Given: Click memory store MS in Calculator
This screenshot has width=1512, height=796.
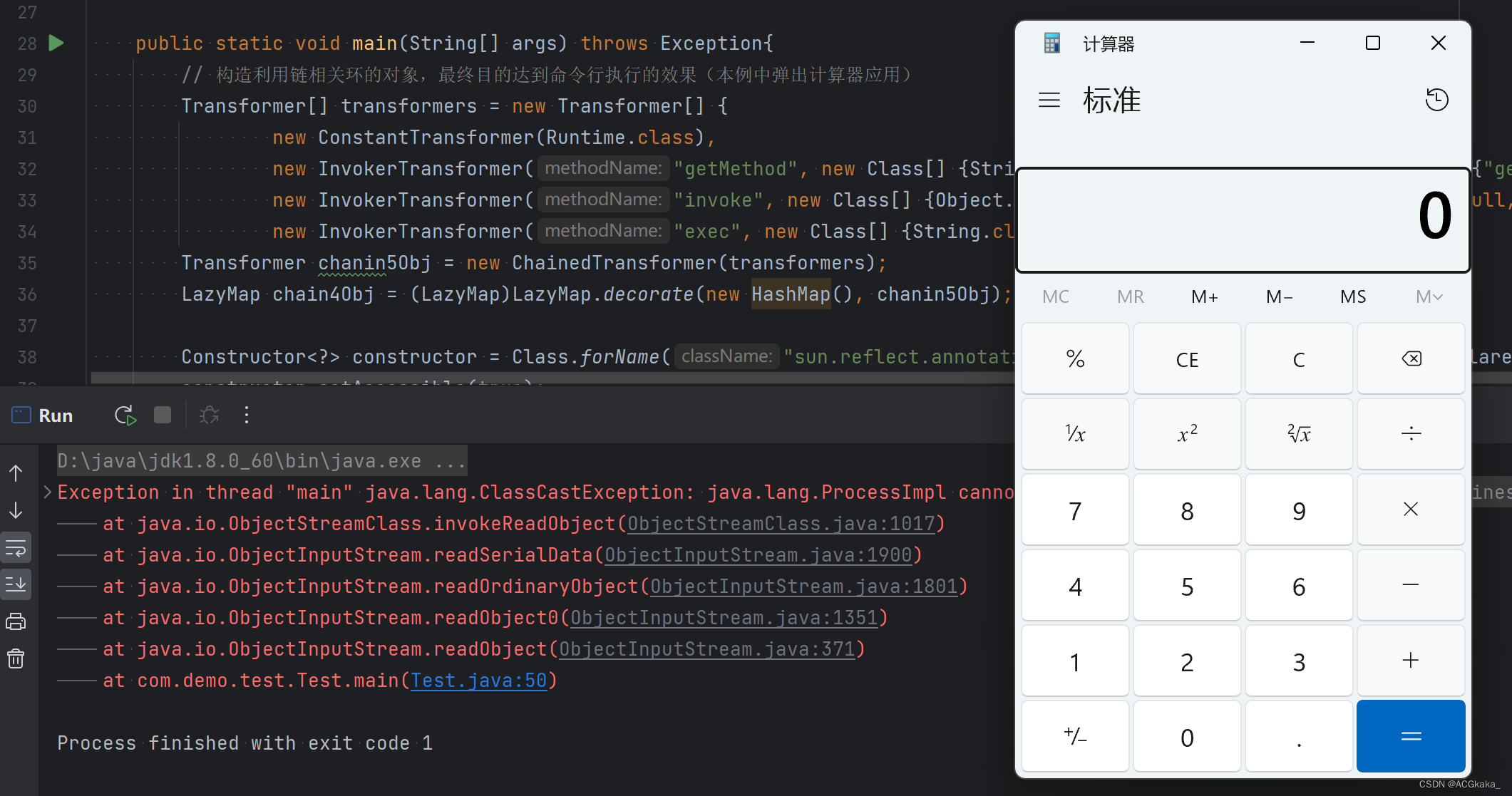Looking at the screenshot, I should 1354,296.
